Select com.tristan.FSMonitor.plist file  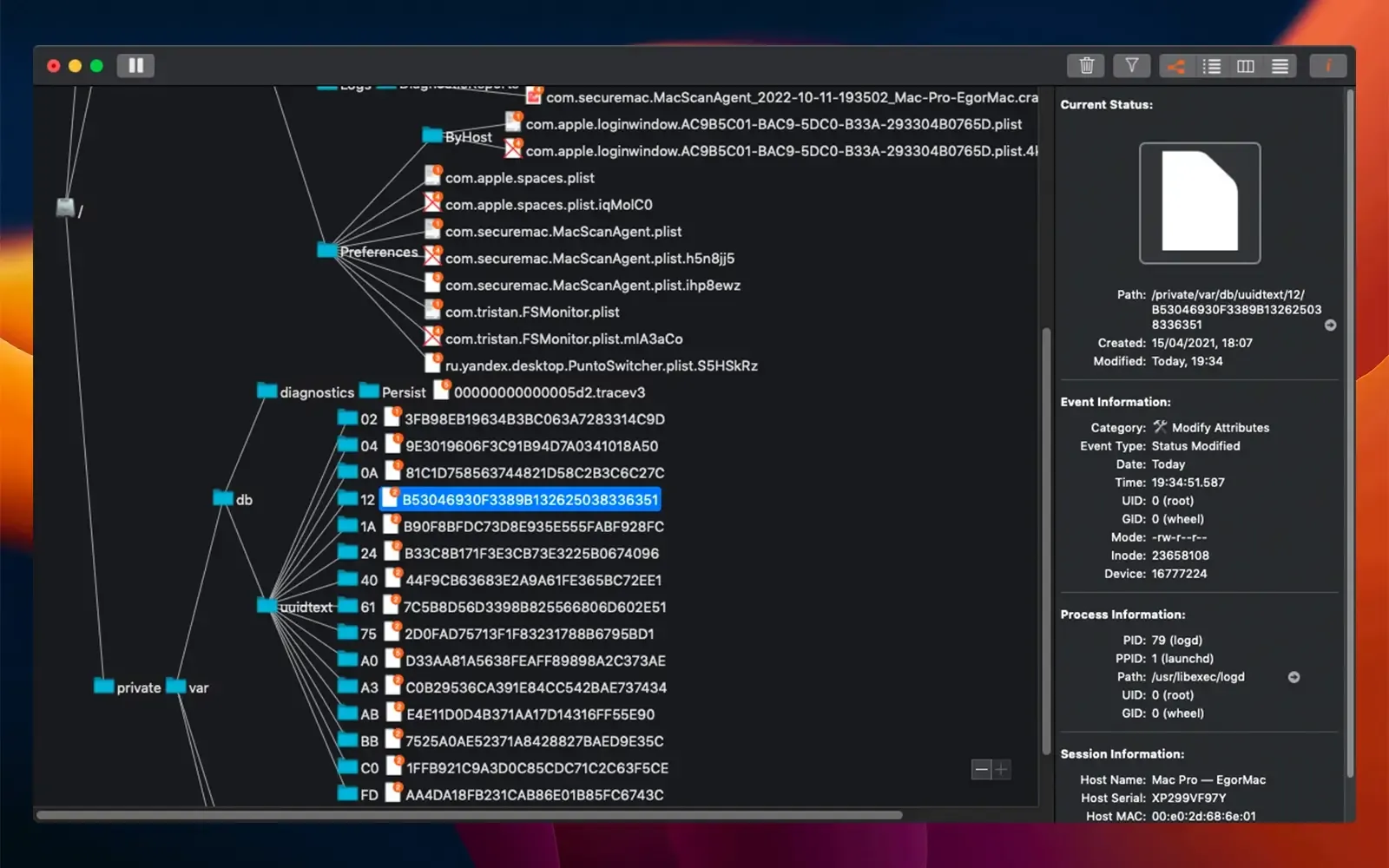click(531, 312)
